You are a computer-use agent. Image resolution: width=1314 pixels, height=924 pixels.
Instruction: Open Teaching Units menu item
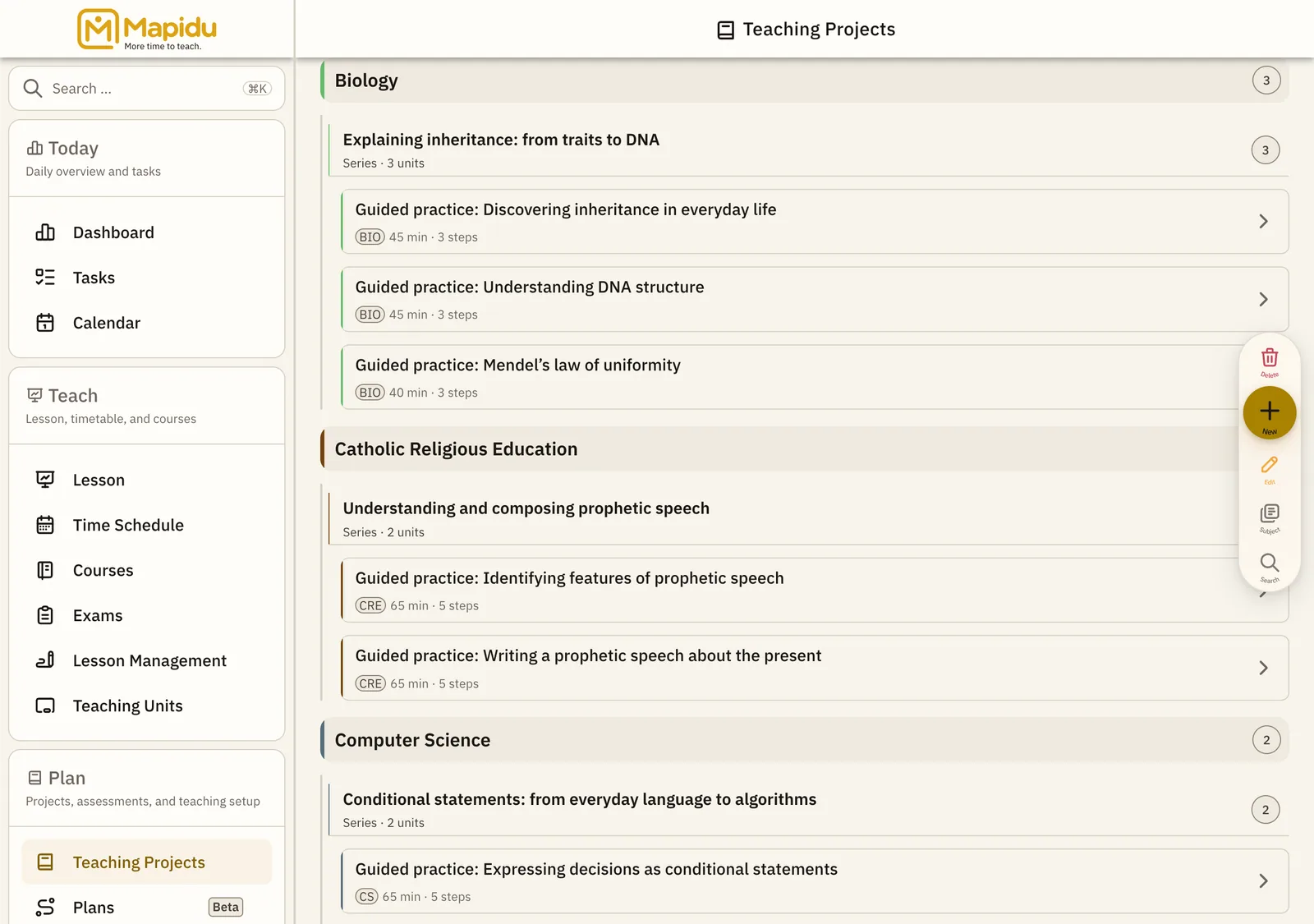147,706
